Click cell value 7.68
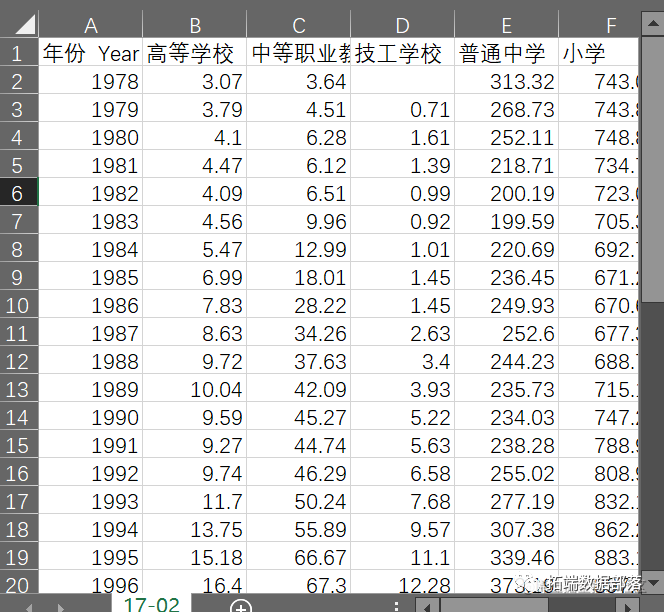 click(403, 500)
